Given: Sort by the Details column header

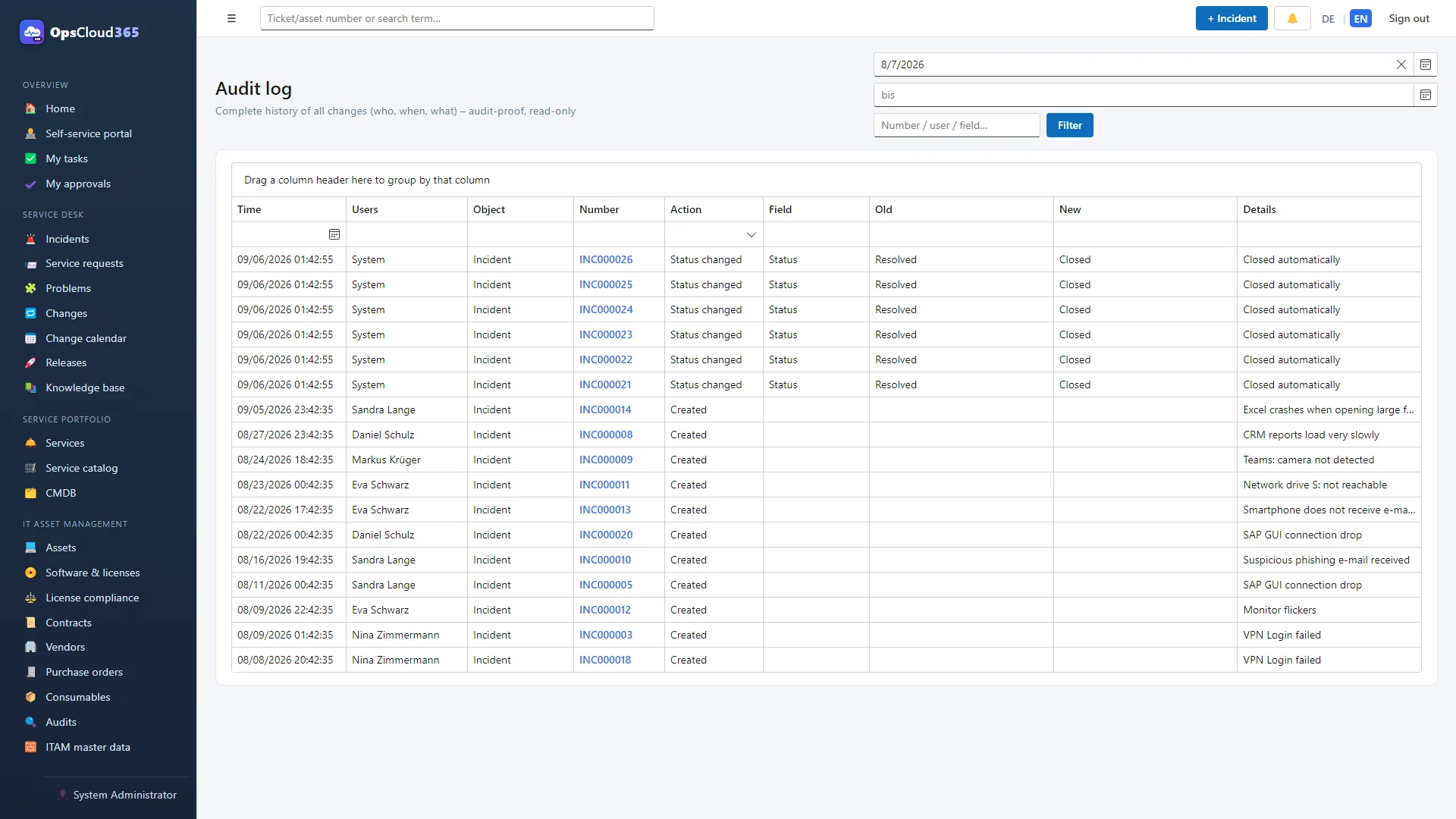Looking at the screenshot, I should click(x=1329, y=209).
